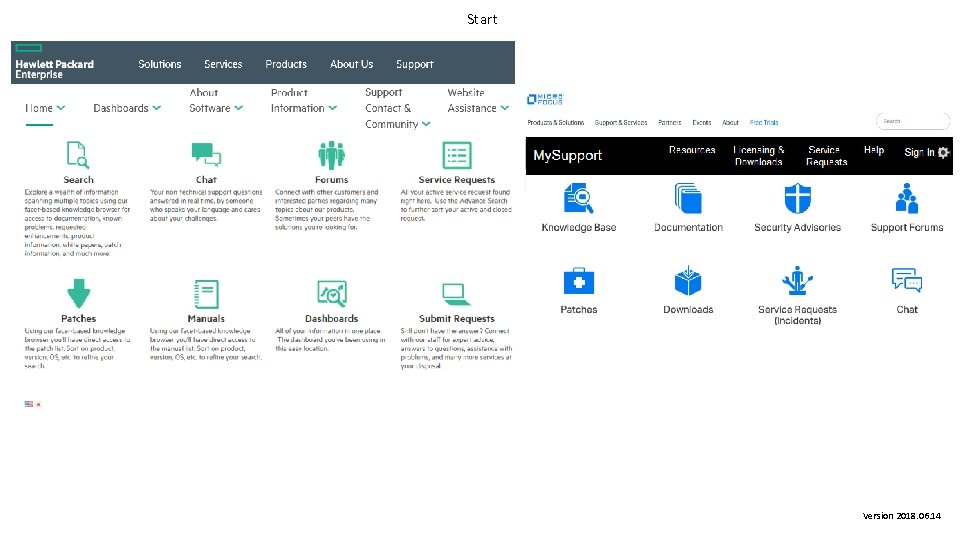Click the Security Advisories label
This screenshot has width=960, height=540.
pyautogui.click(x=797, y=228)
